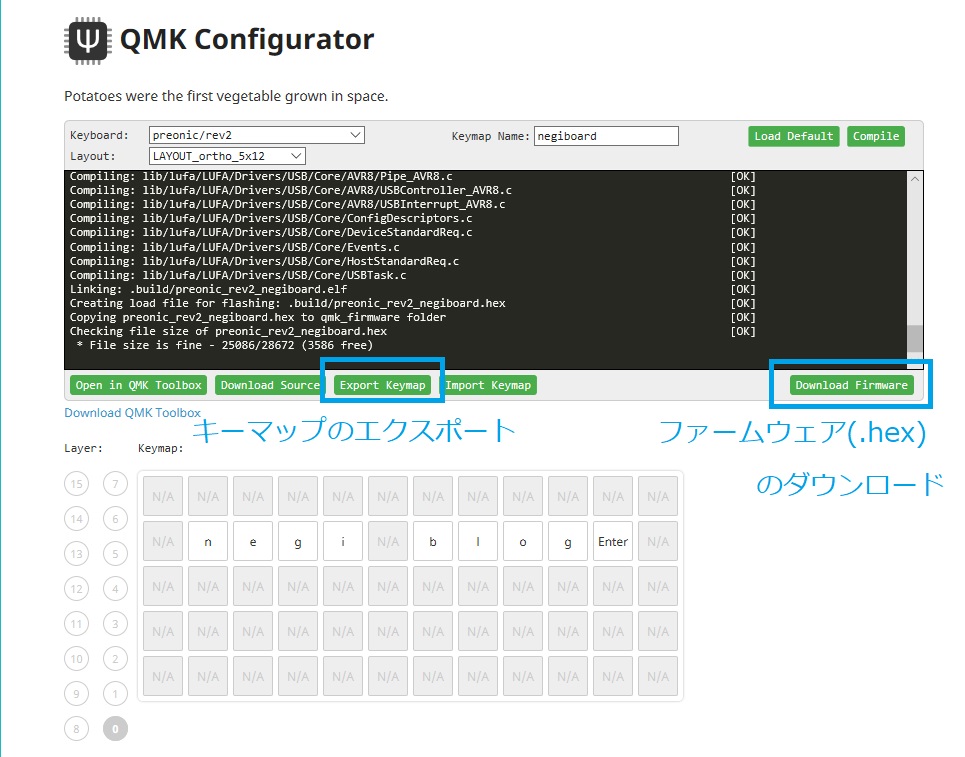
Task: Select layer 10
Action: 76,659
